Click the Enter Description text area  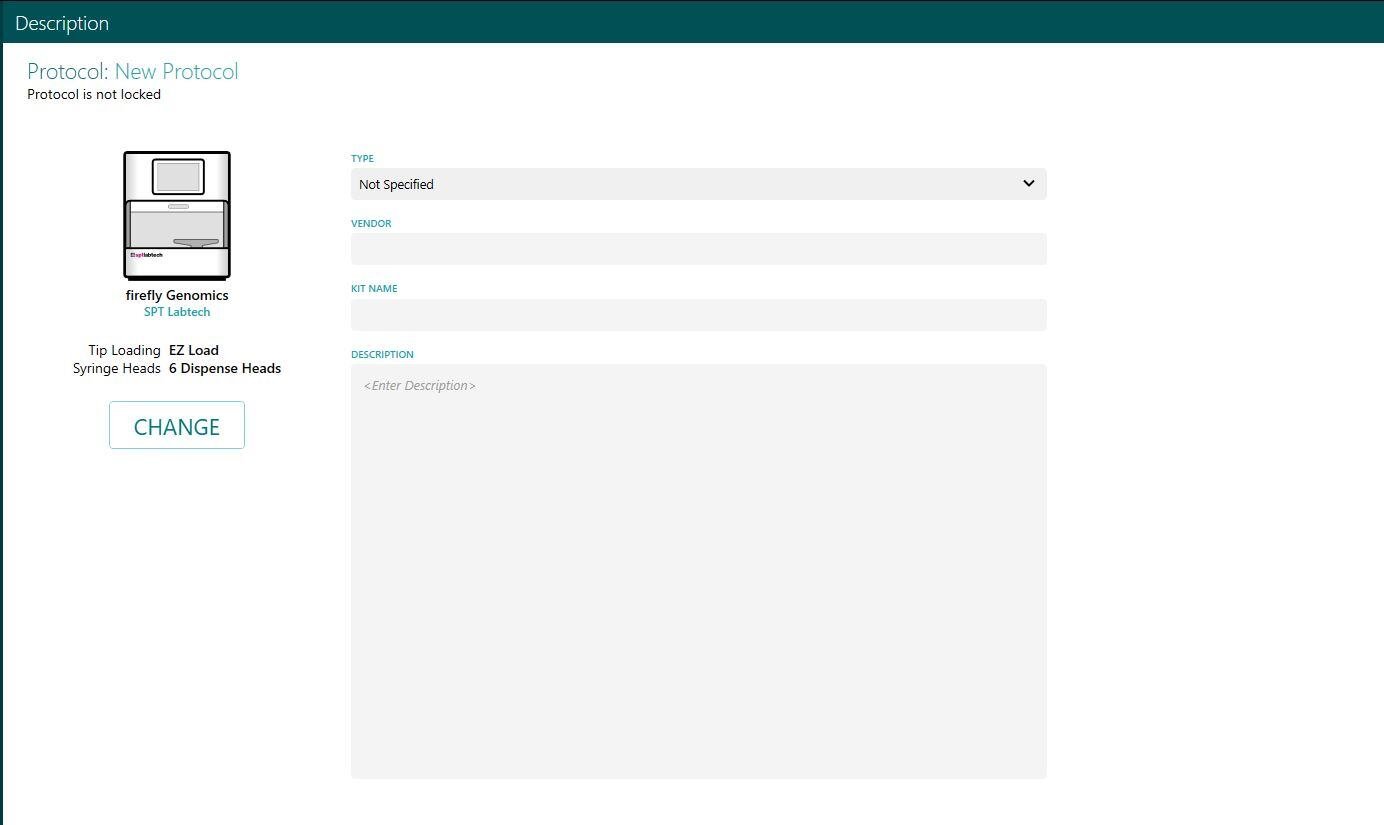point(698,570)
